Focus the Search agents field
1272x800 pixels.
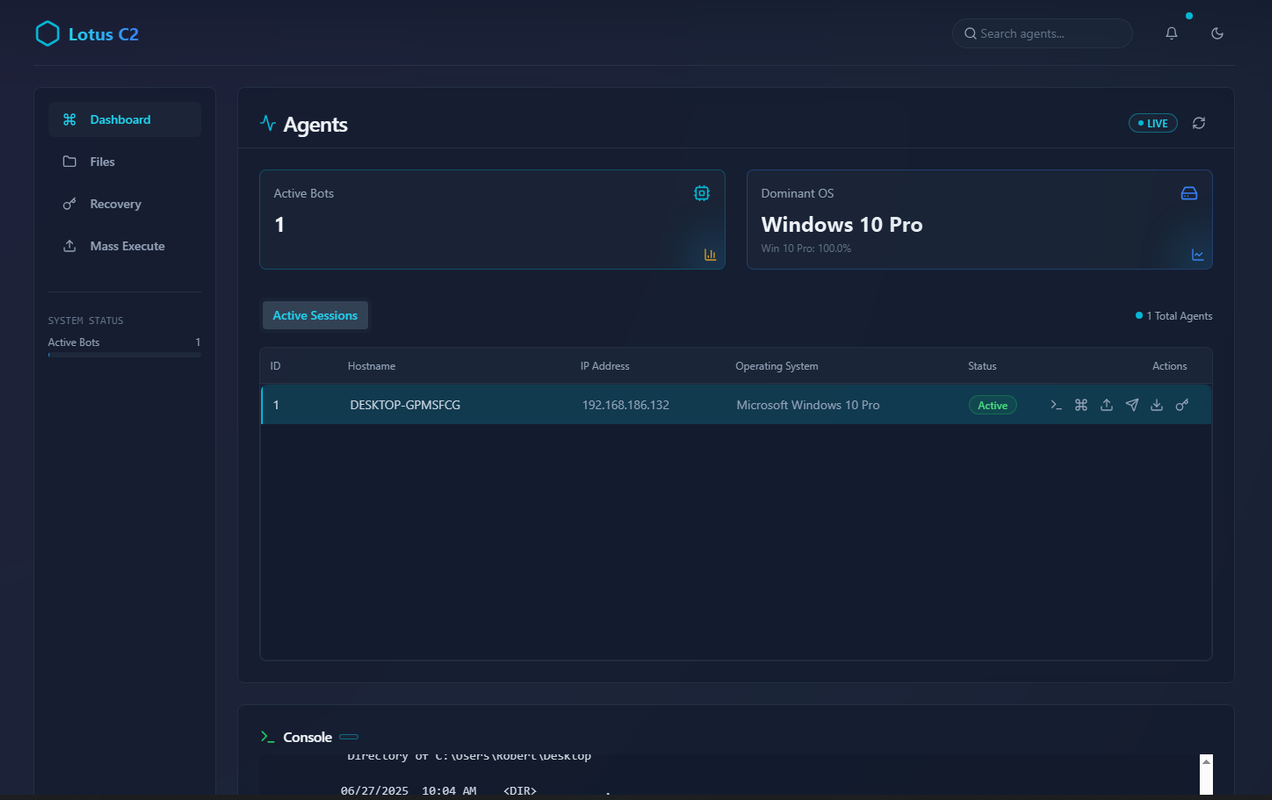(x=1043, y=33)
